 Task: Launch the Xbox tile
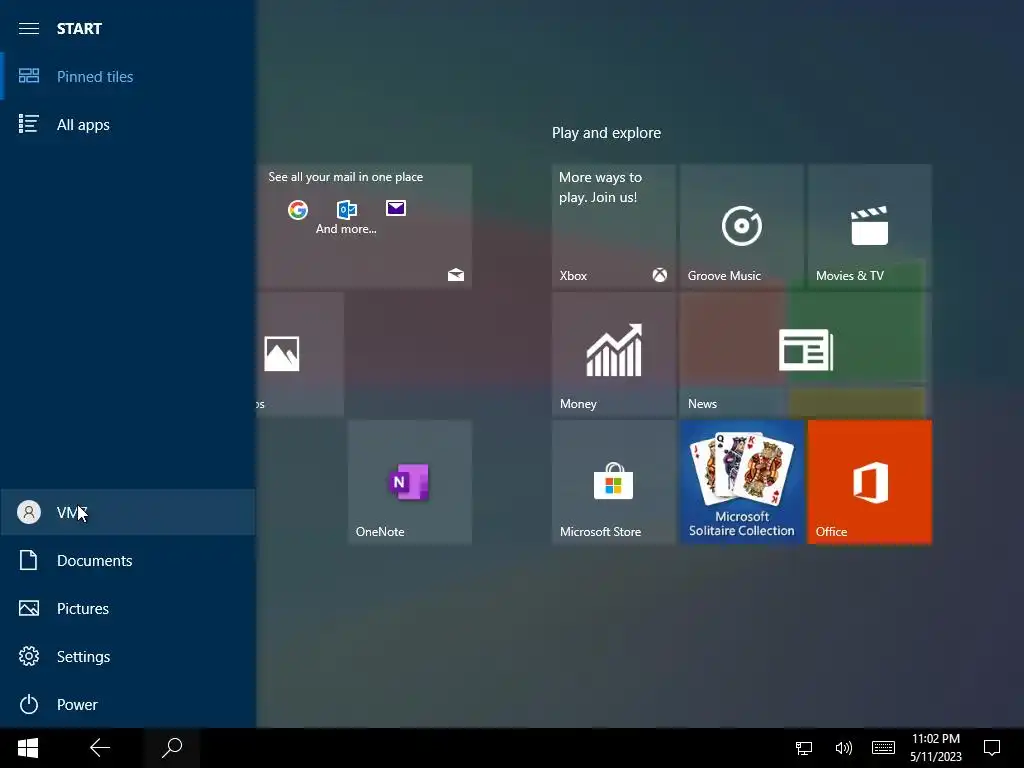(613, 226)
